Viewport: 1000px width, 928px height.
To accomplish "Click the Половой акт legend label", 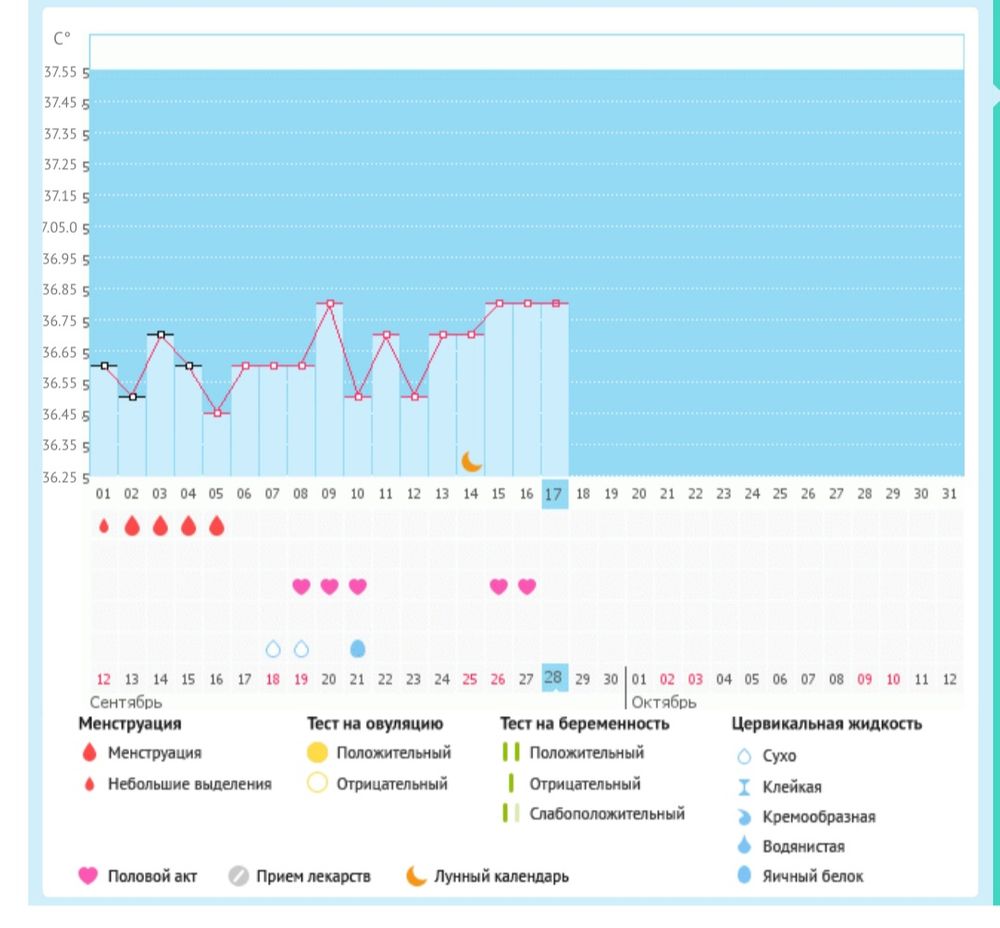I will pos(152,877).
